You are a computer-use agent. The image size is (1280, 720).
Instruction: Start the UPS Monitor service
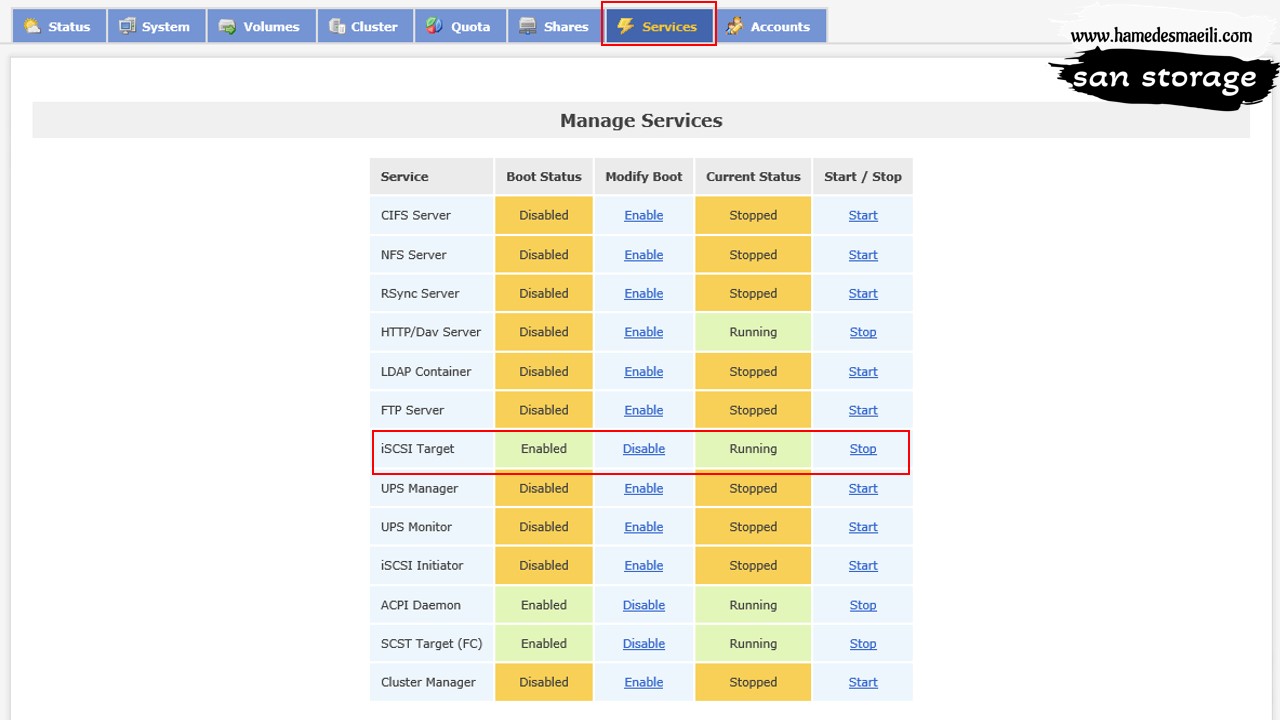click(x=863, y=527)
